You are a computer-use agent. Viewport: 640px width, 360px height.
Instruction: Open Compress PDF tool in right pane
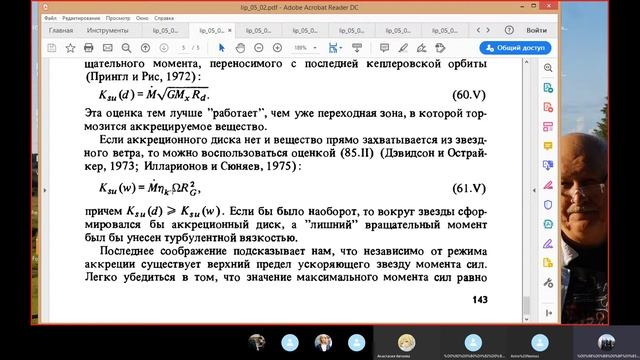coord(548,224)
